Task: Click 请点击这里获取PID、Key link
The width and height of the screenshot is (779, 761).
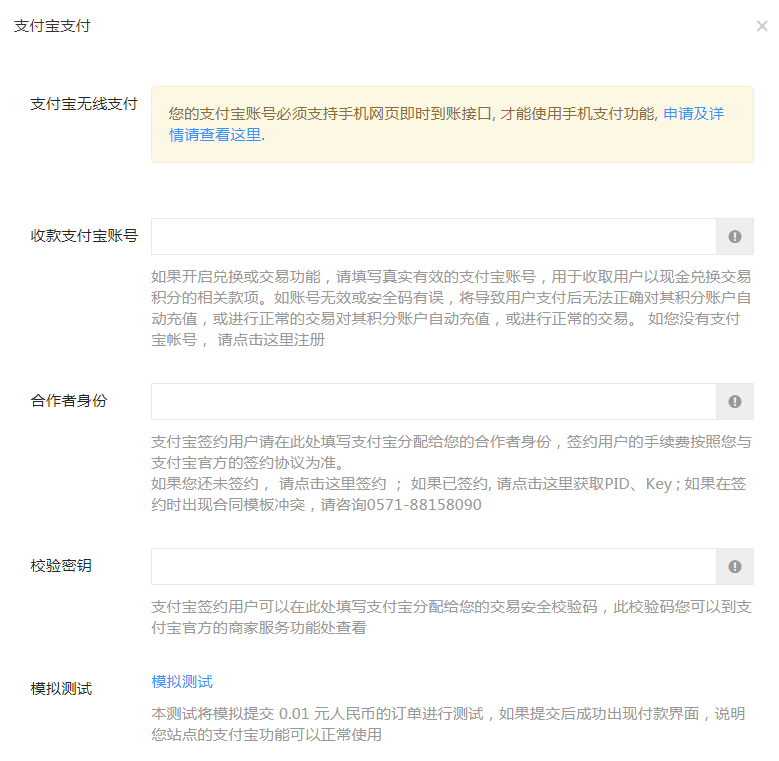Action: (x=584, y=484)
